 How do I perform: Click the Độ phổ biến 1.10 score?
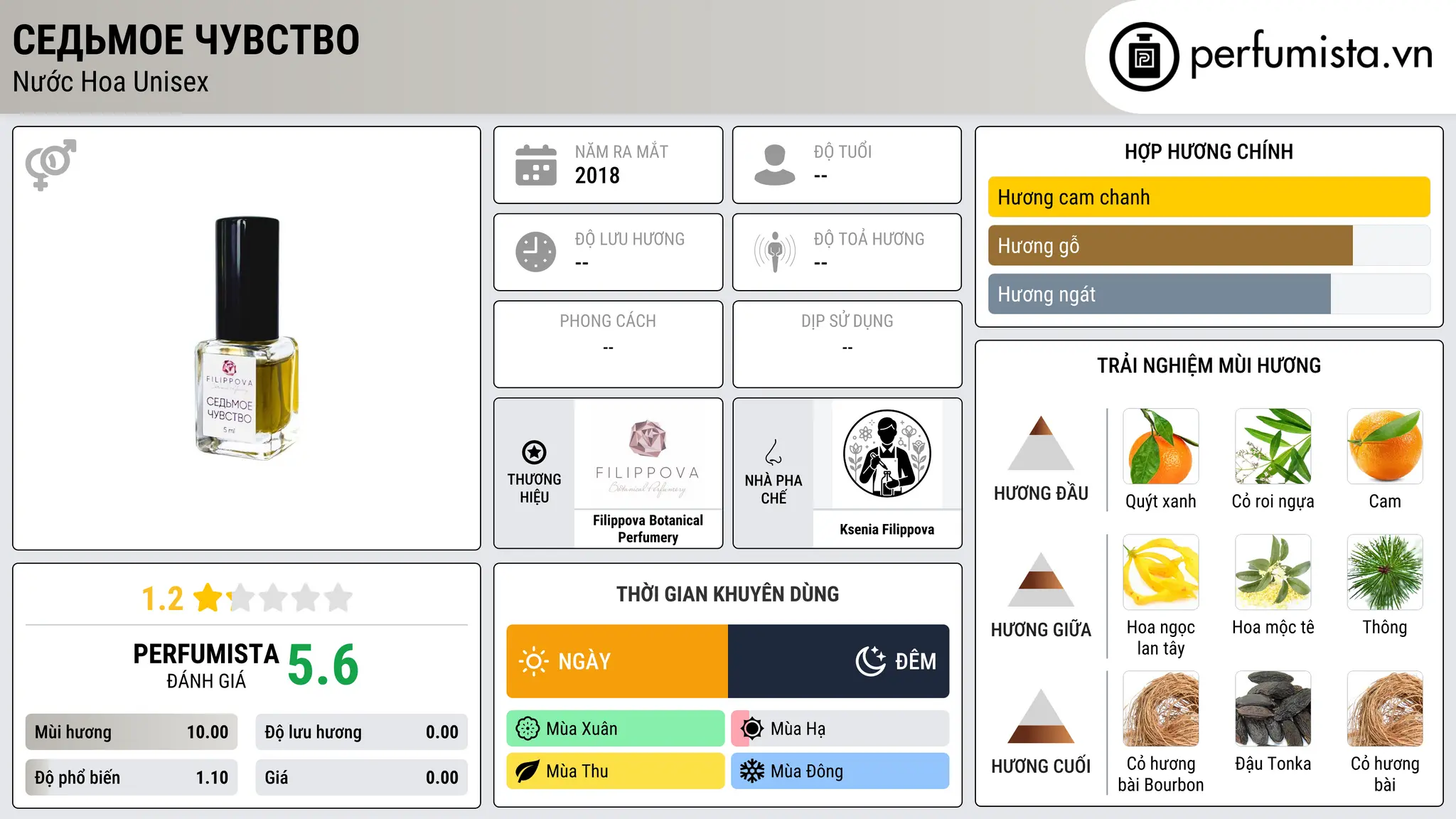click(x=132, y=778)
